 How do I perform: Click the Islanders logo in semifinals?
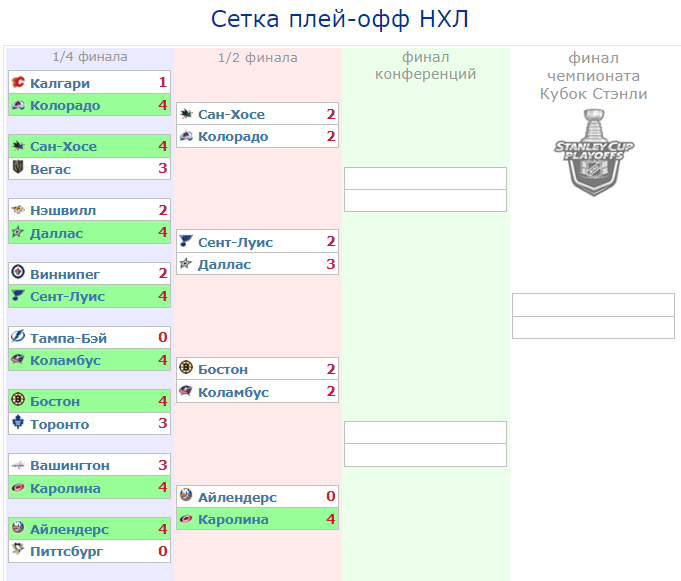186,495
